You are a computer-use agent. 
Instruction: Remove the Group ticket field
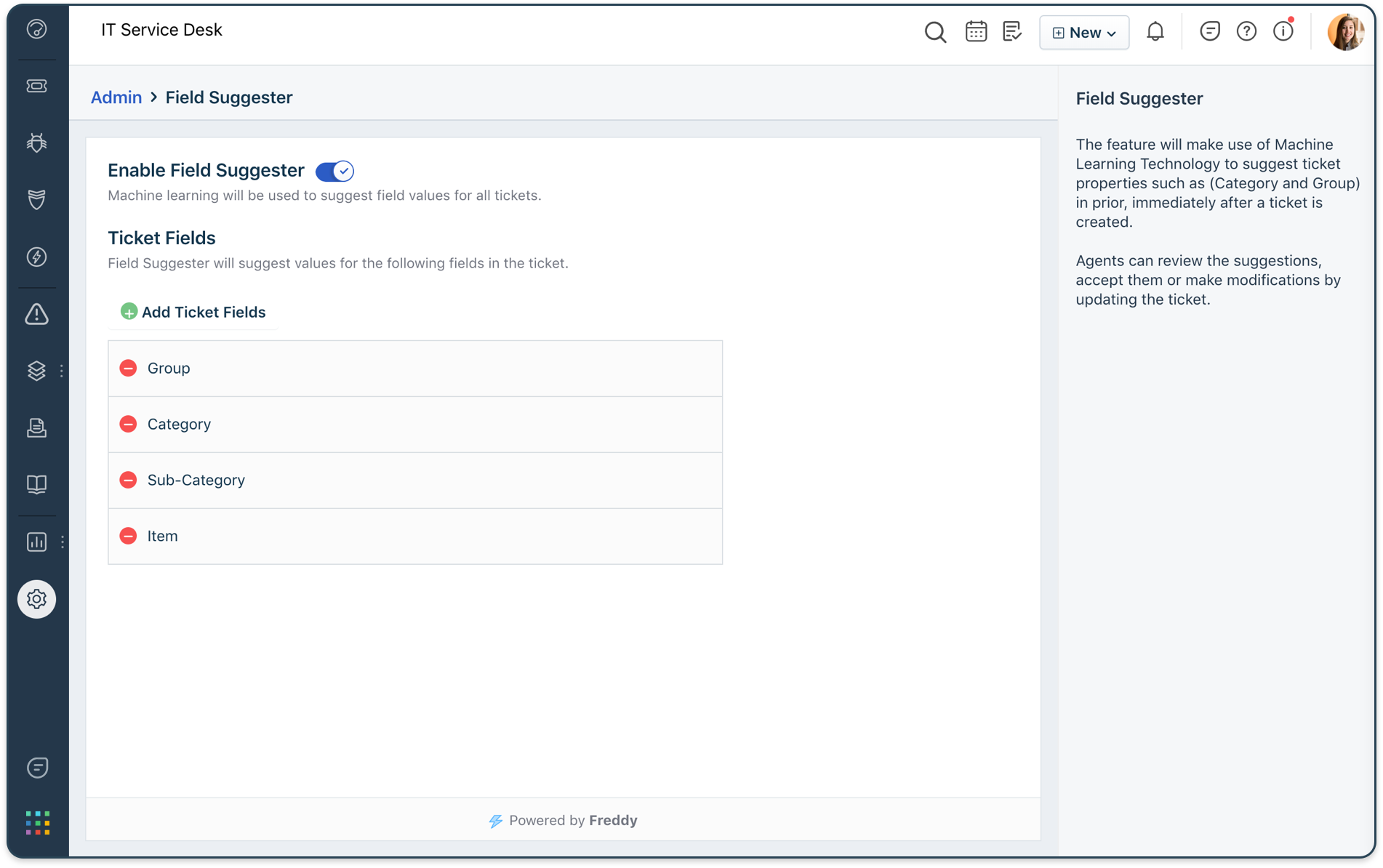point(128,369)
